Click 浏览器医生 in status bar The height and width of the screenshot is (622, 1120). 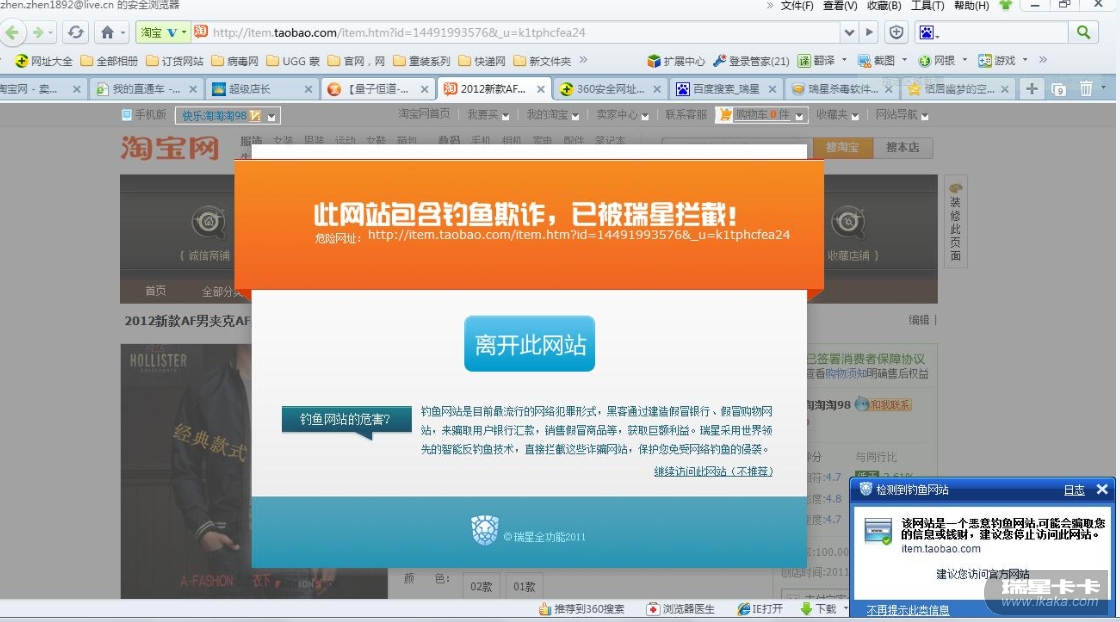coord(681,608)
